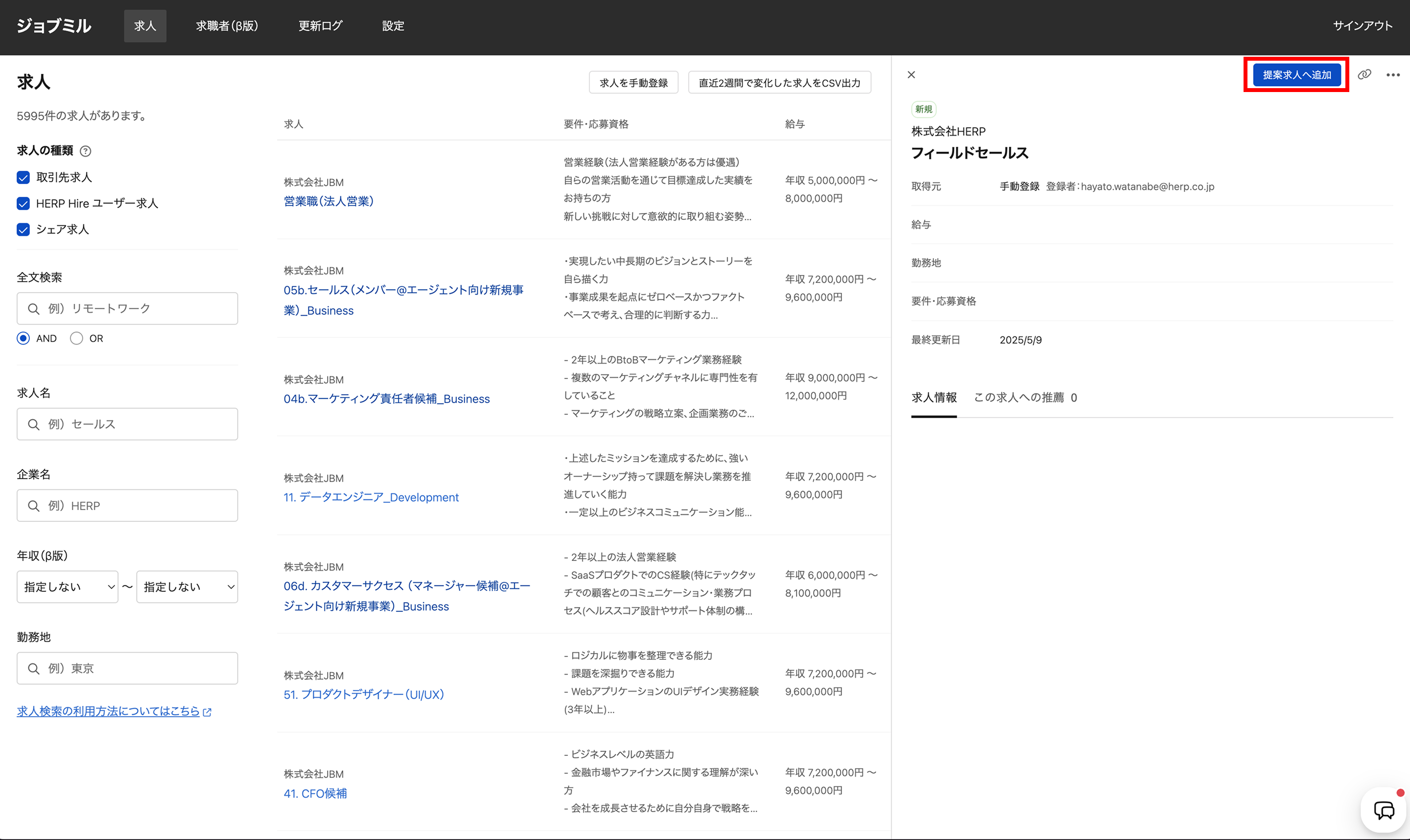Open 41. CFO候補 job link
Image resolution: width=1410 pixels, height=840 pixels.
pos(315,793)
